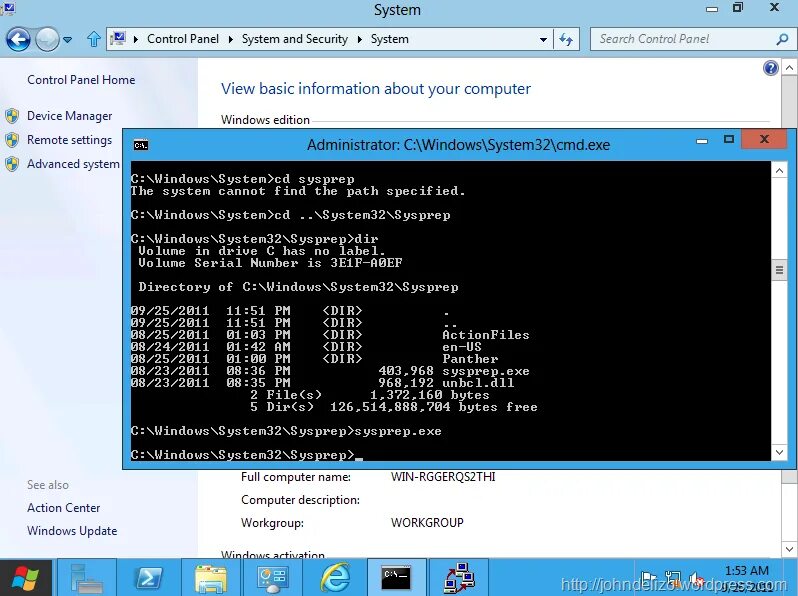This screenshot has height=596, width=798.
Task: Click the cmd window scrollbar thumb
Action: (779, 270)
